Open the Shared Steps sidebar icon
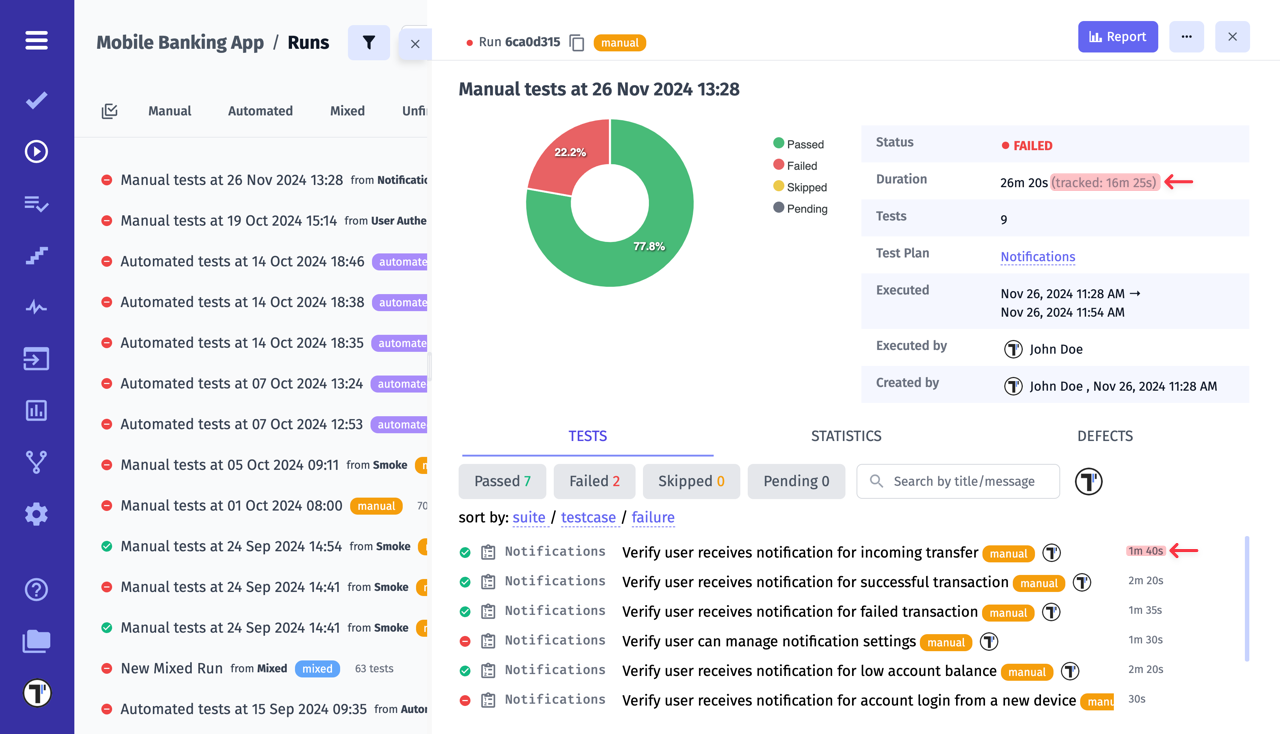The width and height of the screenshot is (1280, 734). pyautogui.click(x=36, y=255)
